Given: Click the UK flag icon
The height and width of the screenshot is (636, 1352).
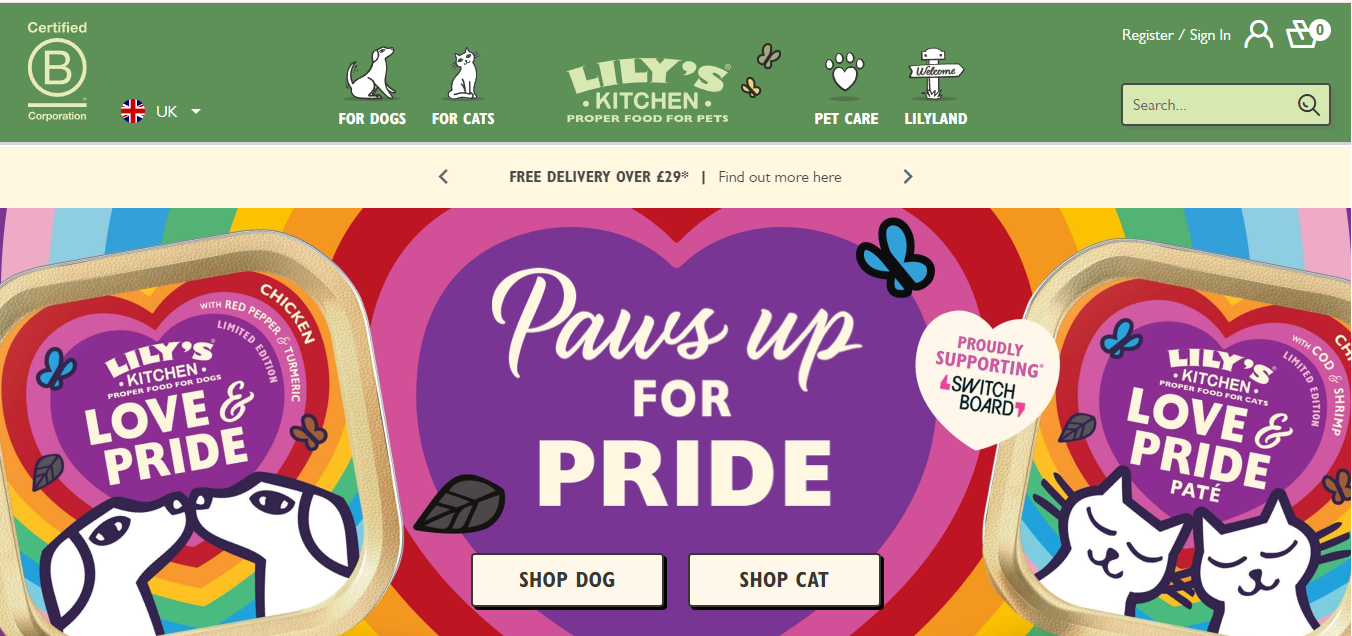Looking at the screenshot, I should (133, 111).
